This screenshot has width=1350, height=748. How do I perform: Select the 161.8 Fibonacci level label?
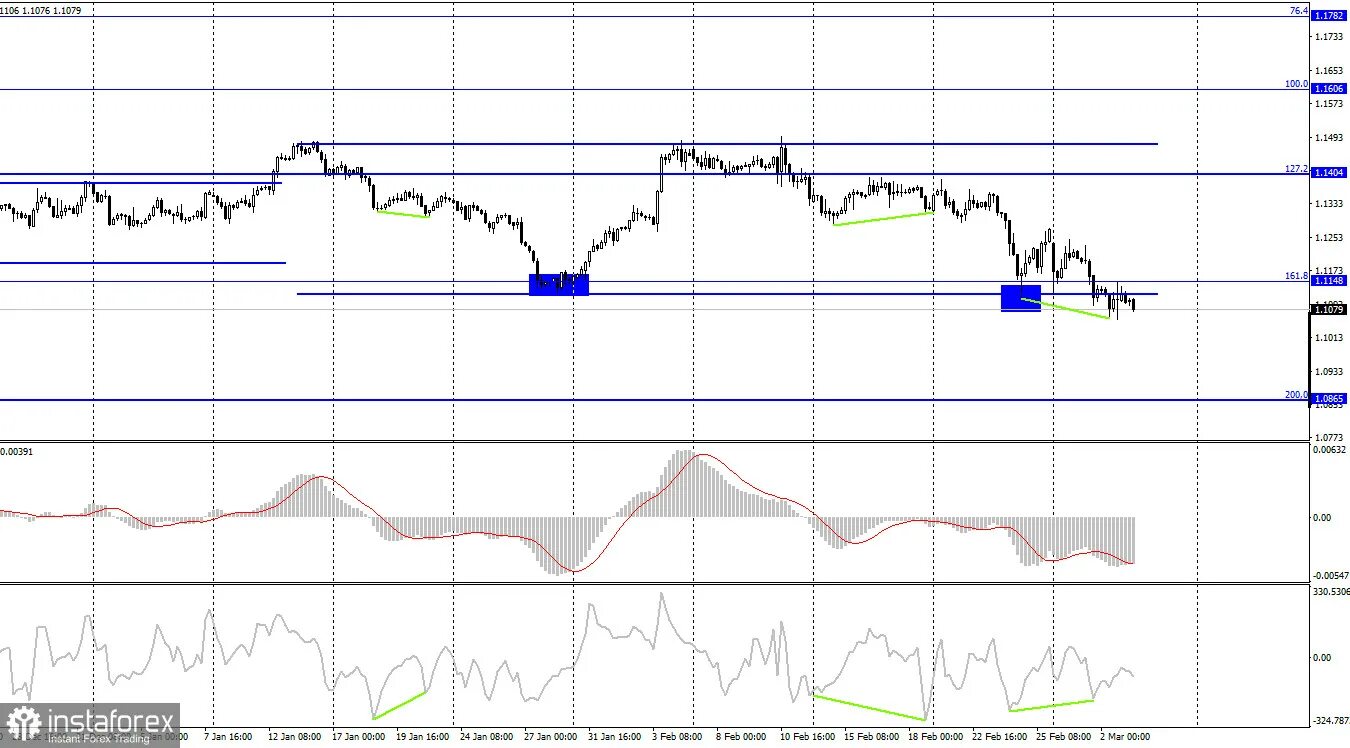click(x=1297, y=276)
